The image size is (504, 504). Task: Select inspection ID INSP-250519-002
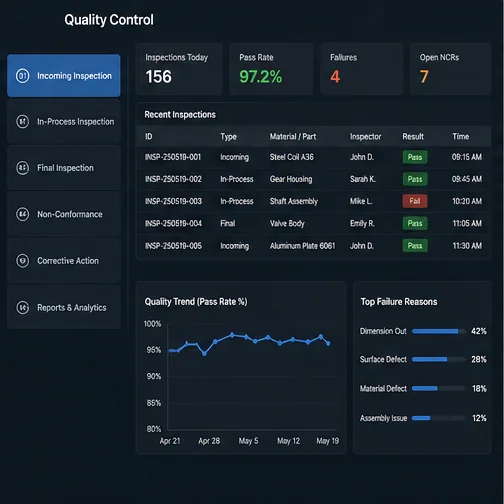click(173, 179)
